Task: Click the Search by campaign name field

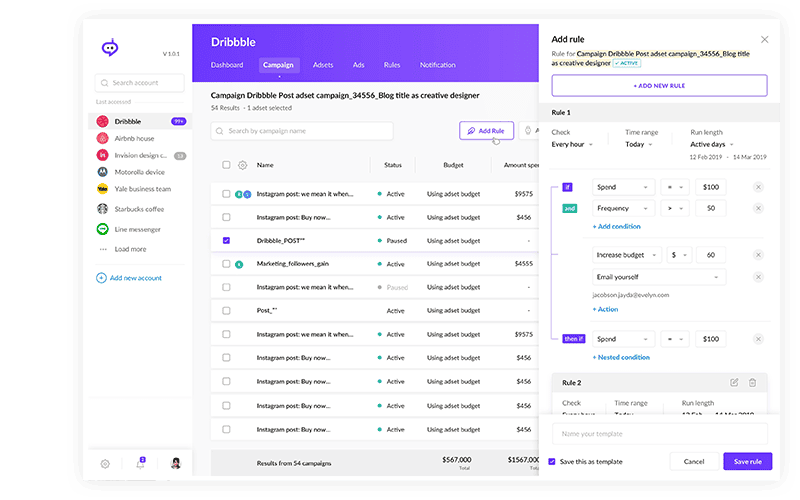Action: click(302, 131)
